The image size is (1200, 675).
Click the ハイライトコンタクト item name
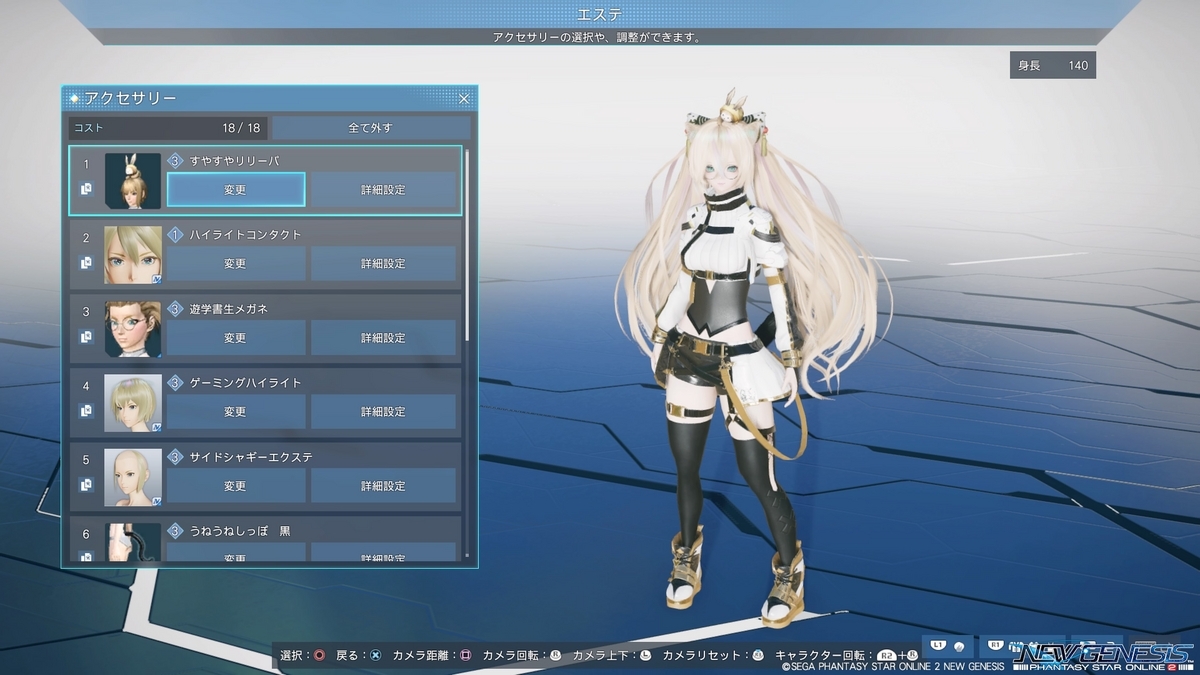(246, 234)
